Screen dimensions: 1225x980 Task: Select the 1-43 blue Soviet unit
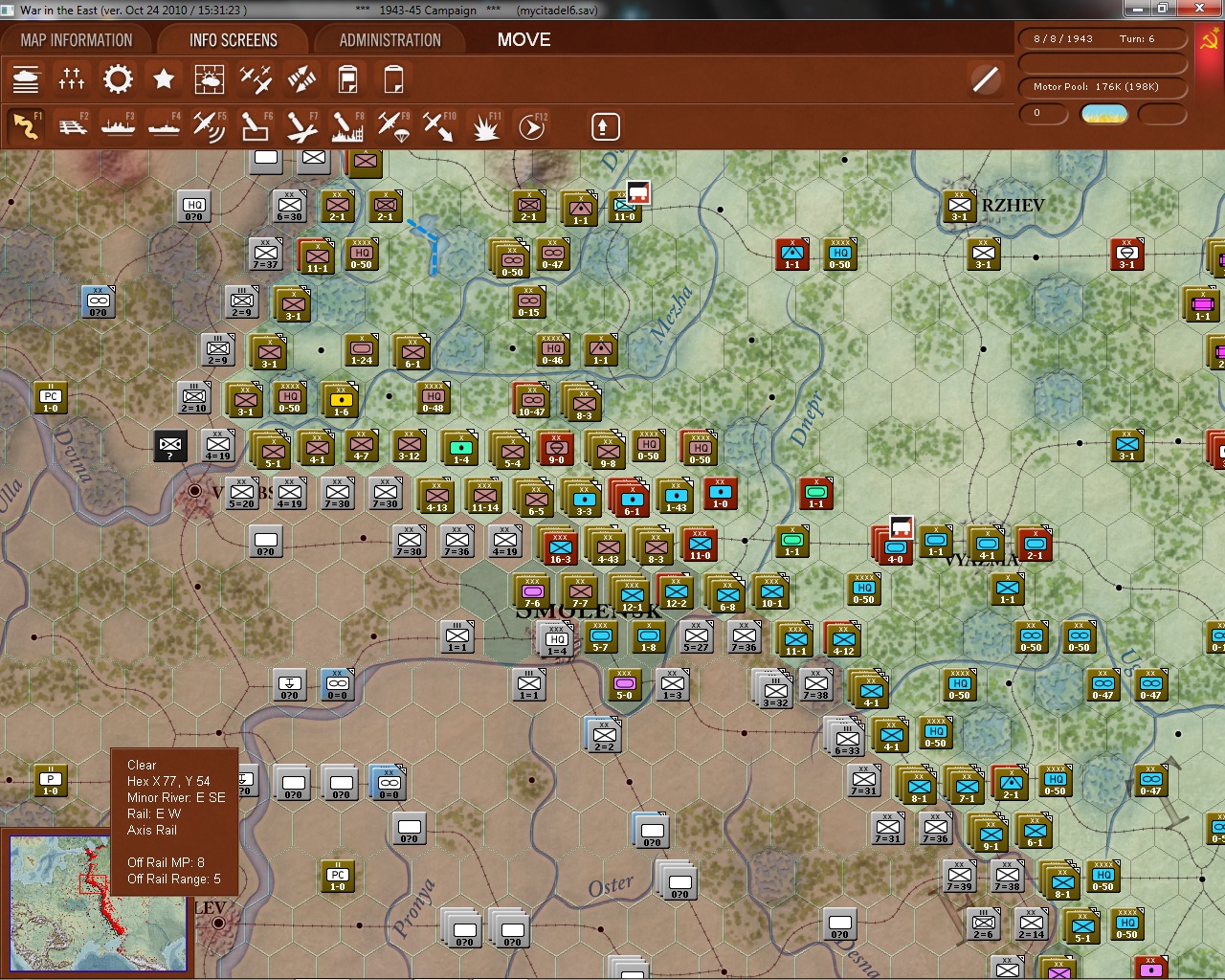tap(677, 496)
